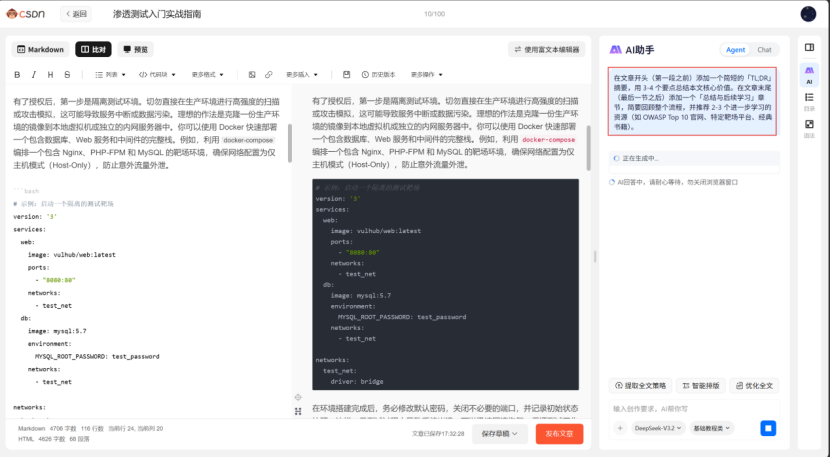The height and width of the screenshot is (457, 830).
Task: Click the Markdown word count status
Action: pos(60,428)
